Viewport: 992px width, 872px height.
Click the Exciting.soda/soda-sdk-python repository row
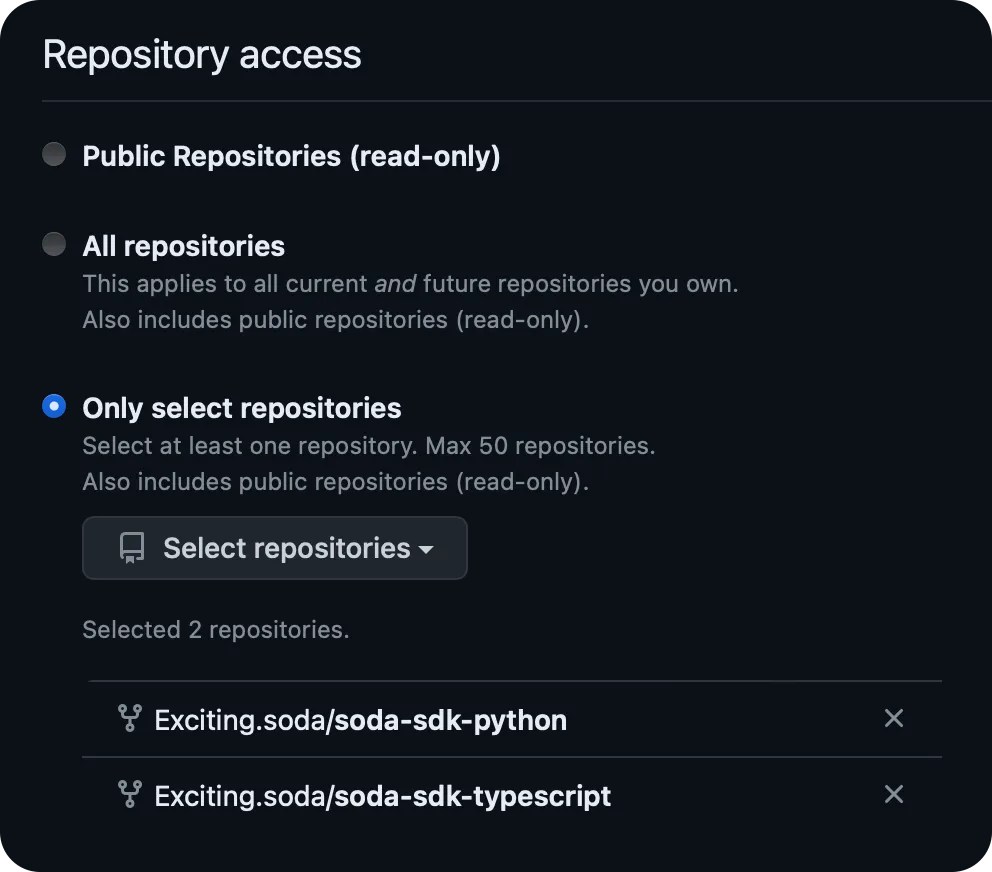point(360,718)
